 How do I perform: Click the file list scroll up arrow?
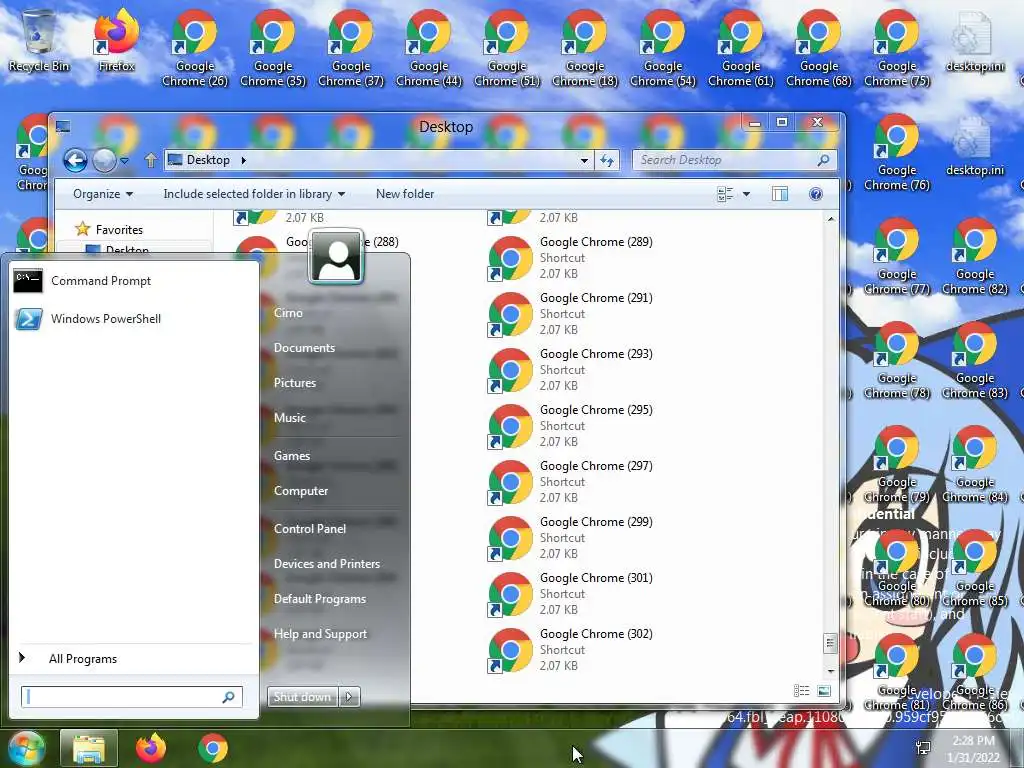coord(830,219)
